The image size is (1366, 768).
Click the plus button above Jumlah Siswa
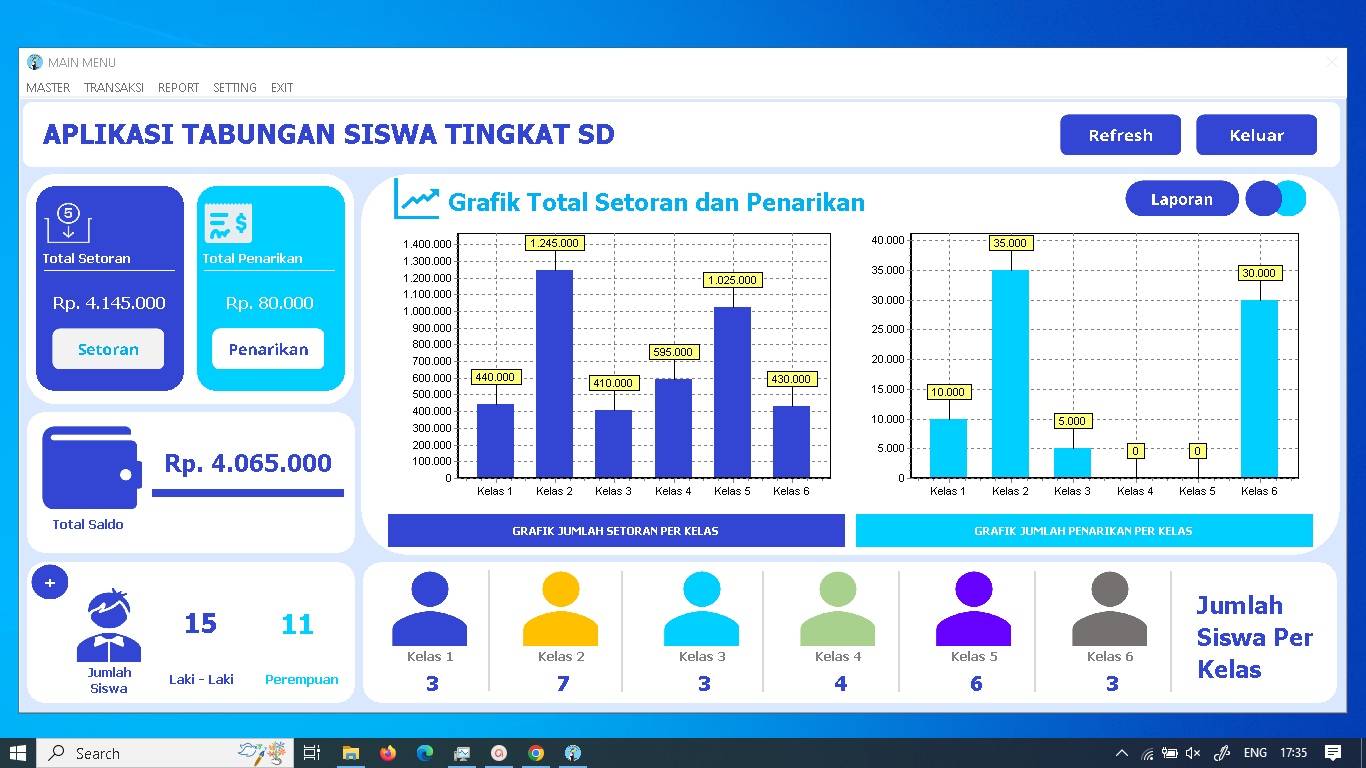pos(50,581)
